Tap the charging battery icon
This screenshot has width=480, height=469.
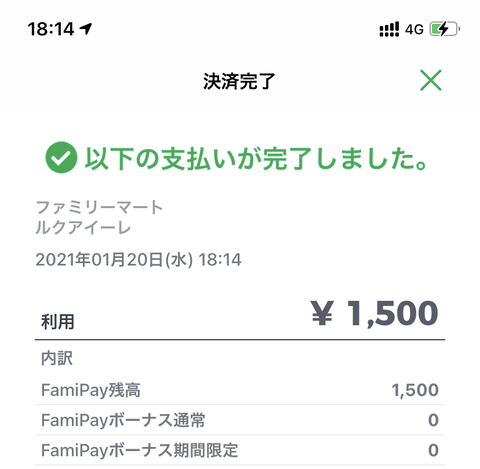(x=445, y=29)
